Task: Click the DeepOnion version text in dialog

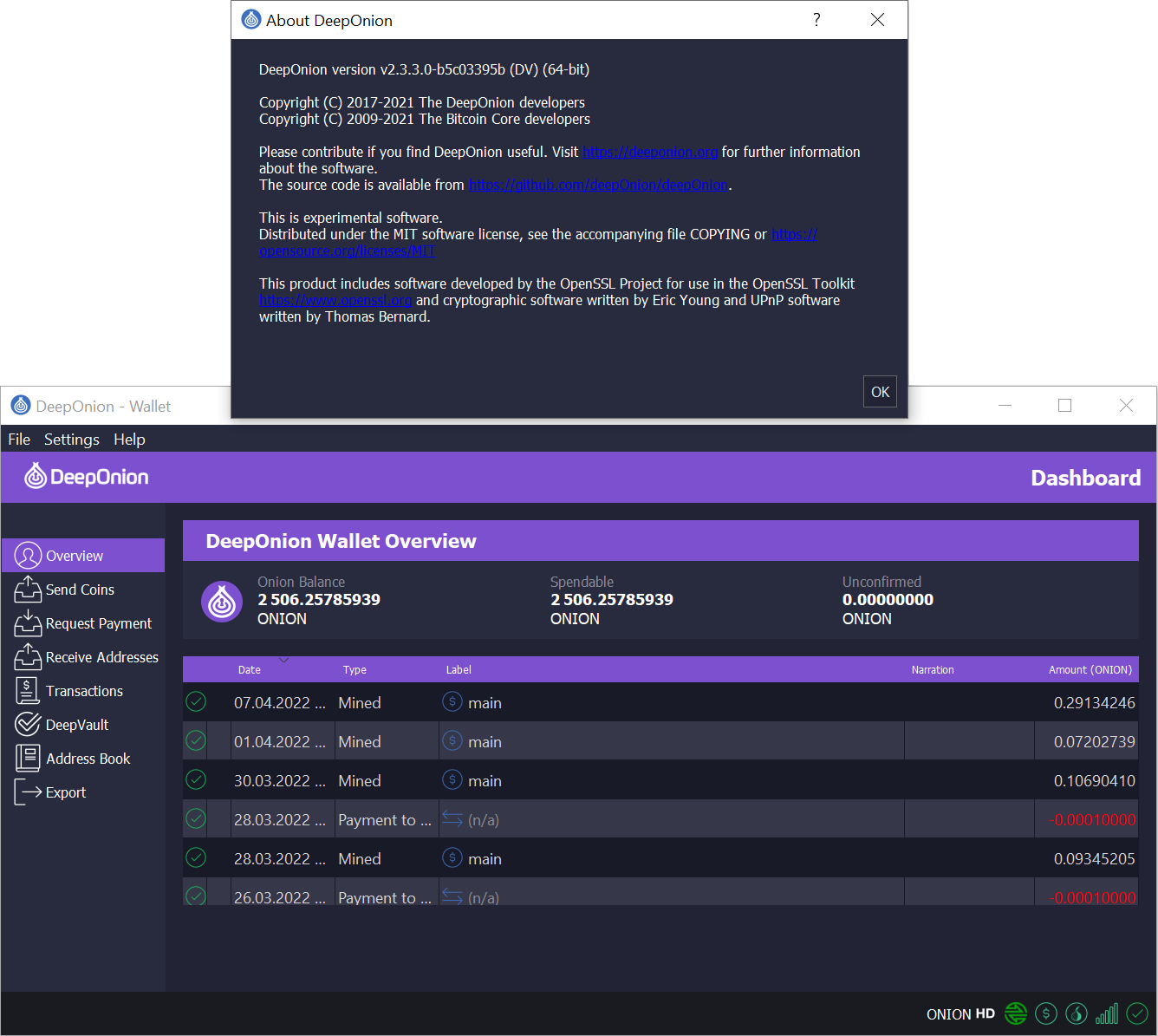Action: pos(424,69)
